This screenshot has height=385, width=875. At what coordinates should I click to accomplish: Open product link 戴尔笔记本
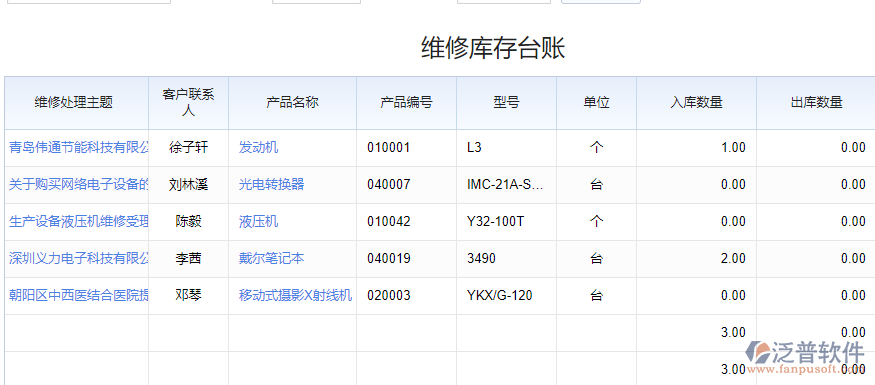click(272, 258)
